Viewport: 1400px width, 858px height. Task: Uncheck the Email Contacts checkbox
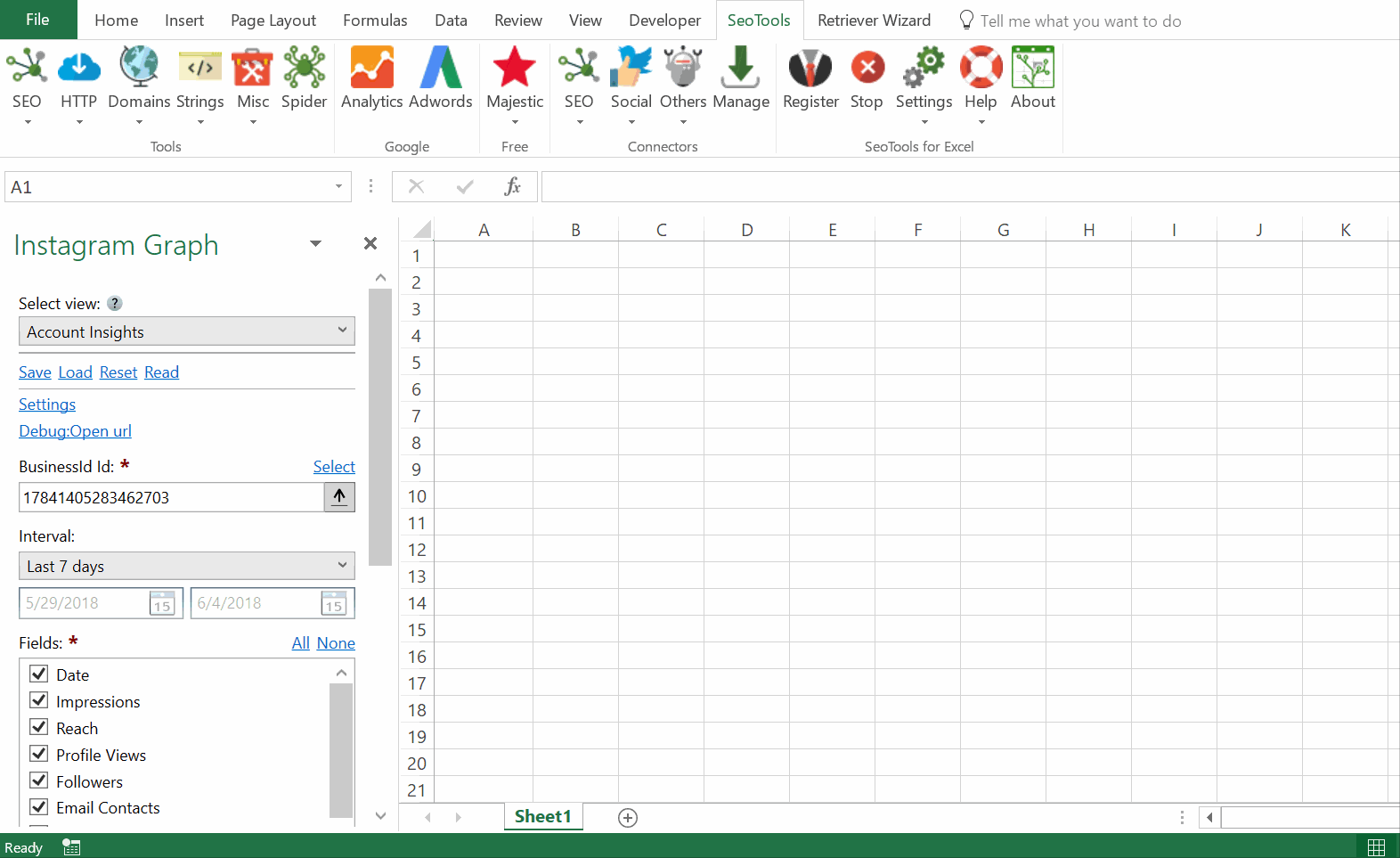tap(39, 807)
